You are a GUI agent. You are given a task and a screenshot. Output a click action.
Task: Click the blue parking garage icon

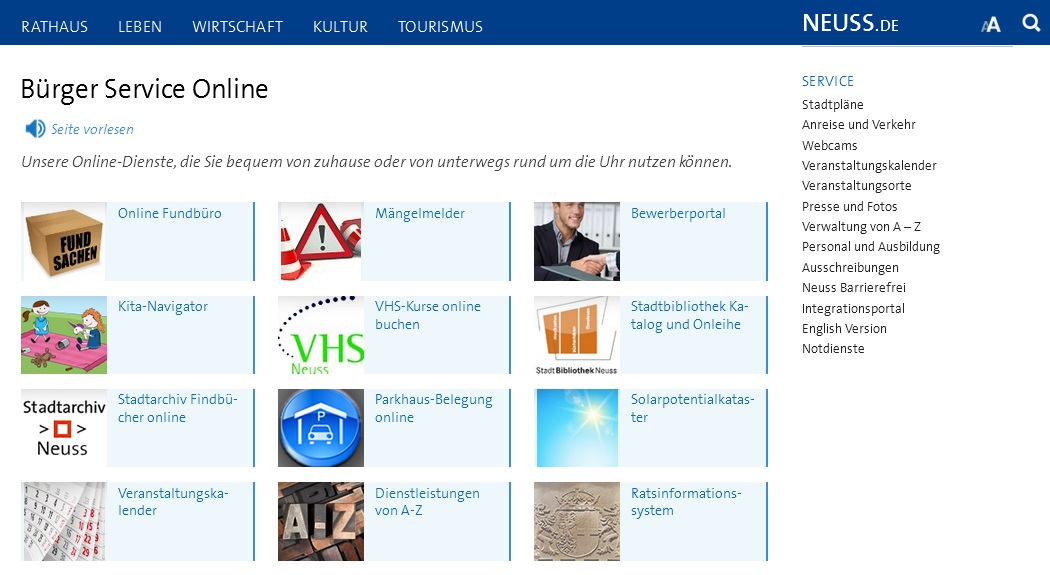pos(320,428)
